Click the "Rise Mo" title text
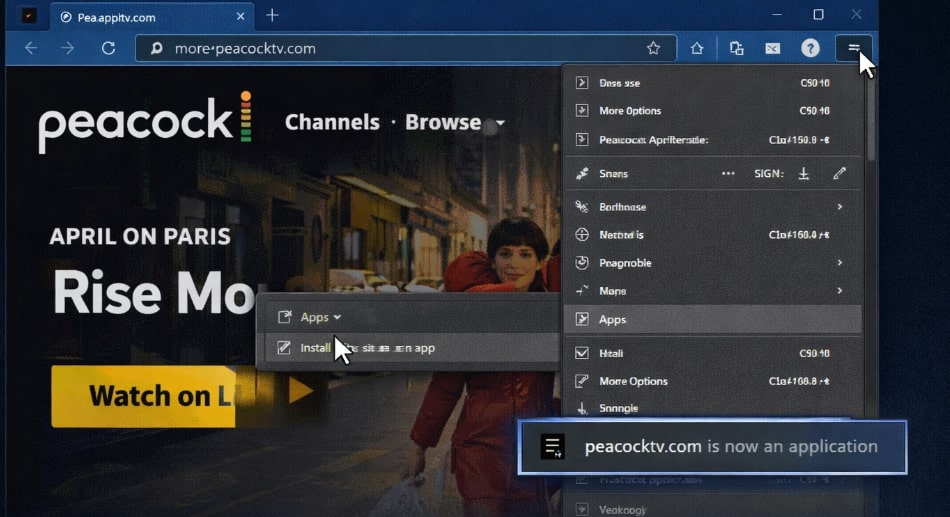The width and height of the screenshot is (950, 517). point(154,293)
